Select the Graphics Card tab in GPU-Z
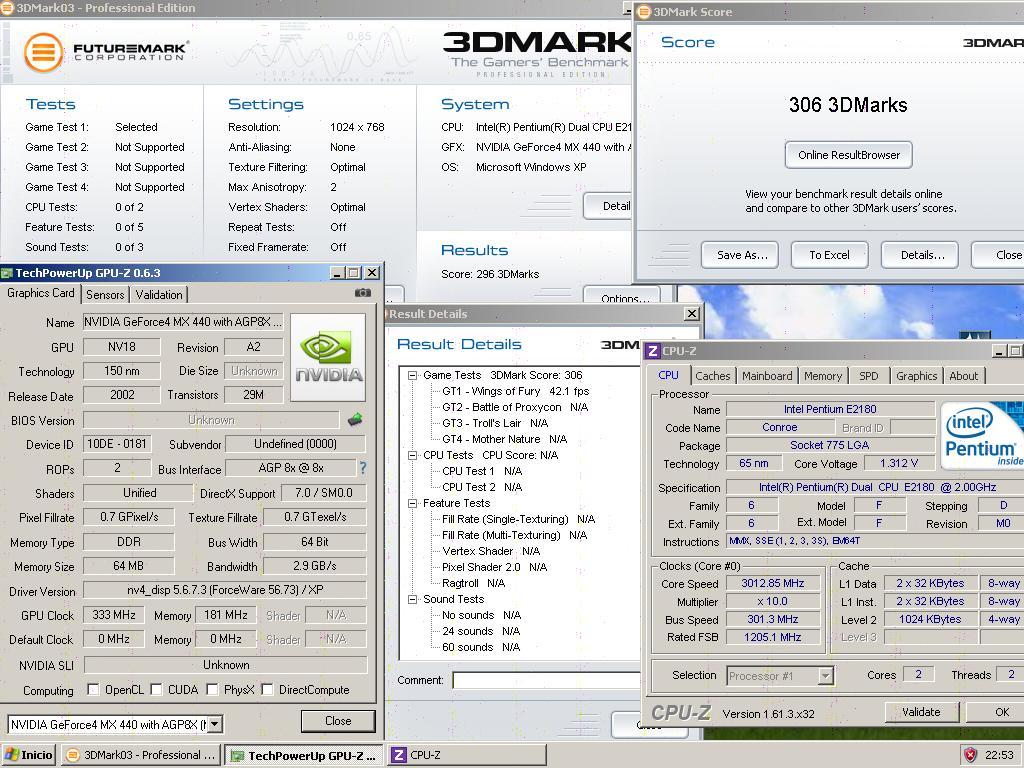This screenshot has height=768, width=1024. tap(40, 293)
